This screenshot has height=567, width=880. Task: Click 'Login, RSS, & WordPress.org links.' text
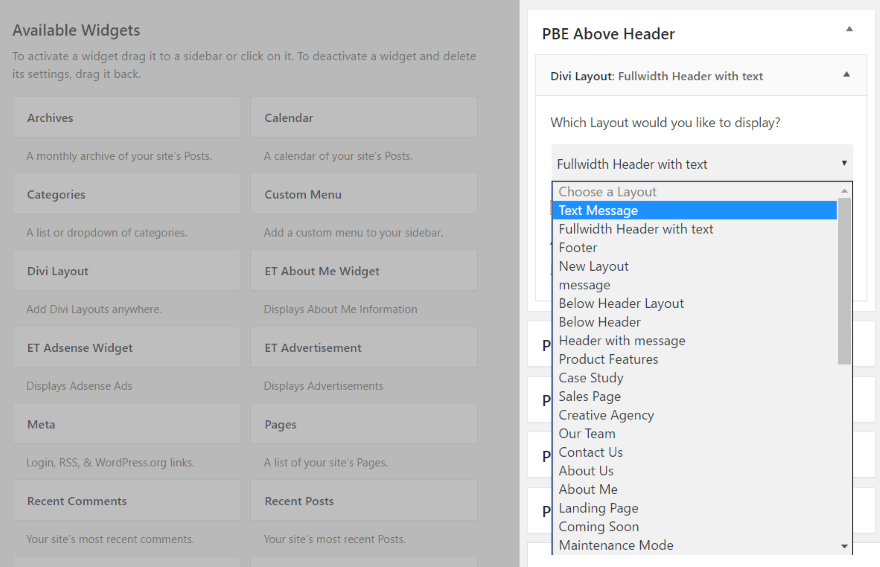[110, 463]
